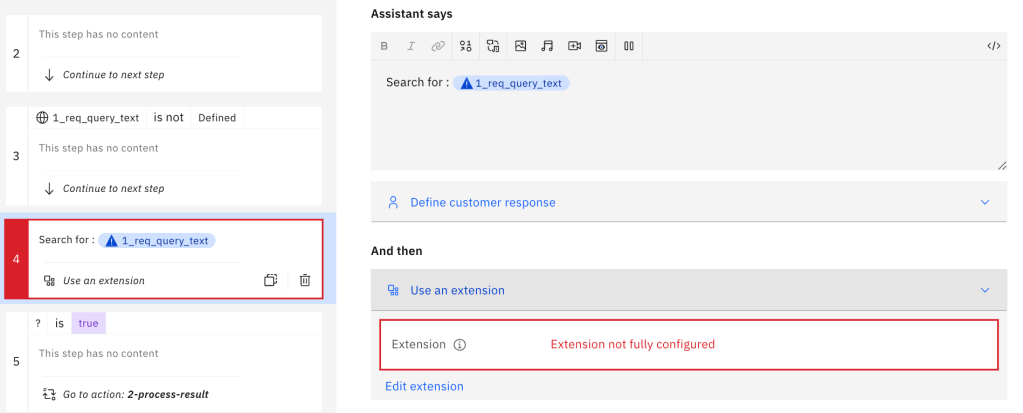
Task: Delete step 4 with the trash icon
Action: coord(305,281)
